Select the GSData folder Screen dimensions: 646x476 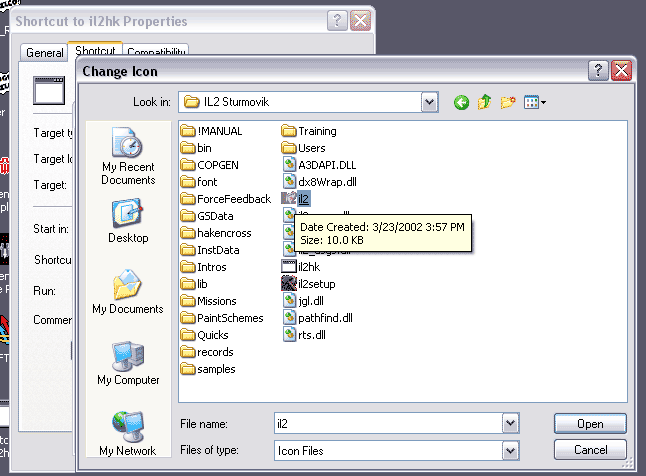[207, 216]
